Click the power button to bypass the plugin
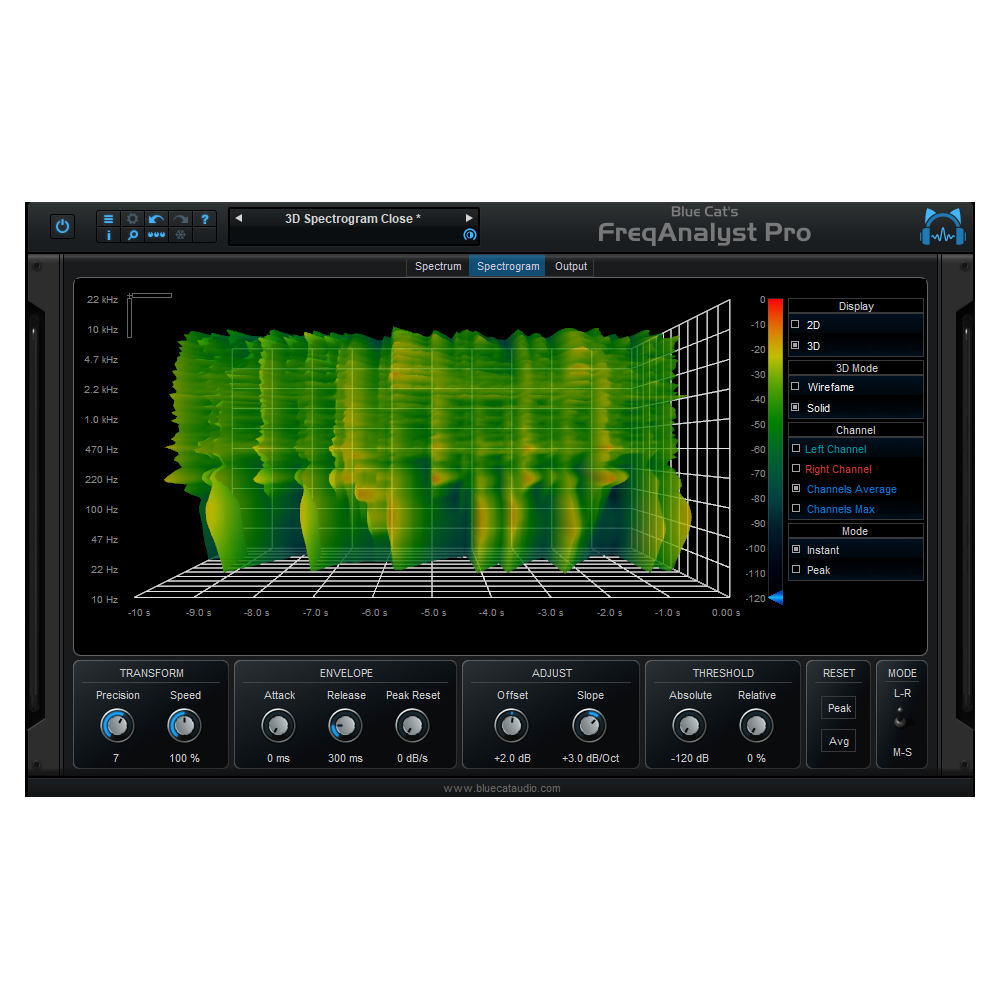This screenshot has height=1000, width=1000. (x=62, y=227)
